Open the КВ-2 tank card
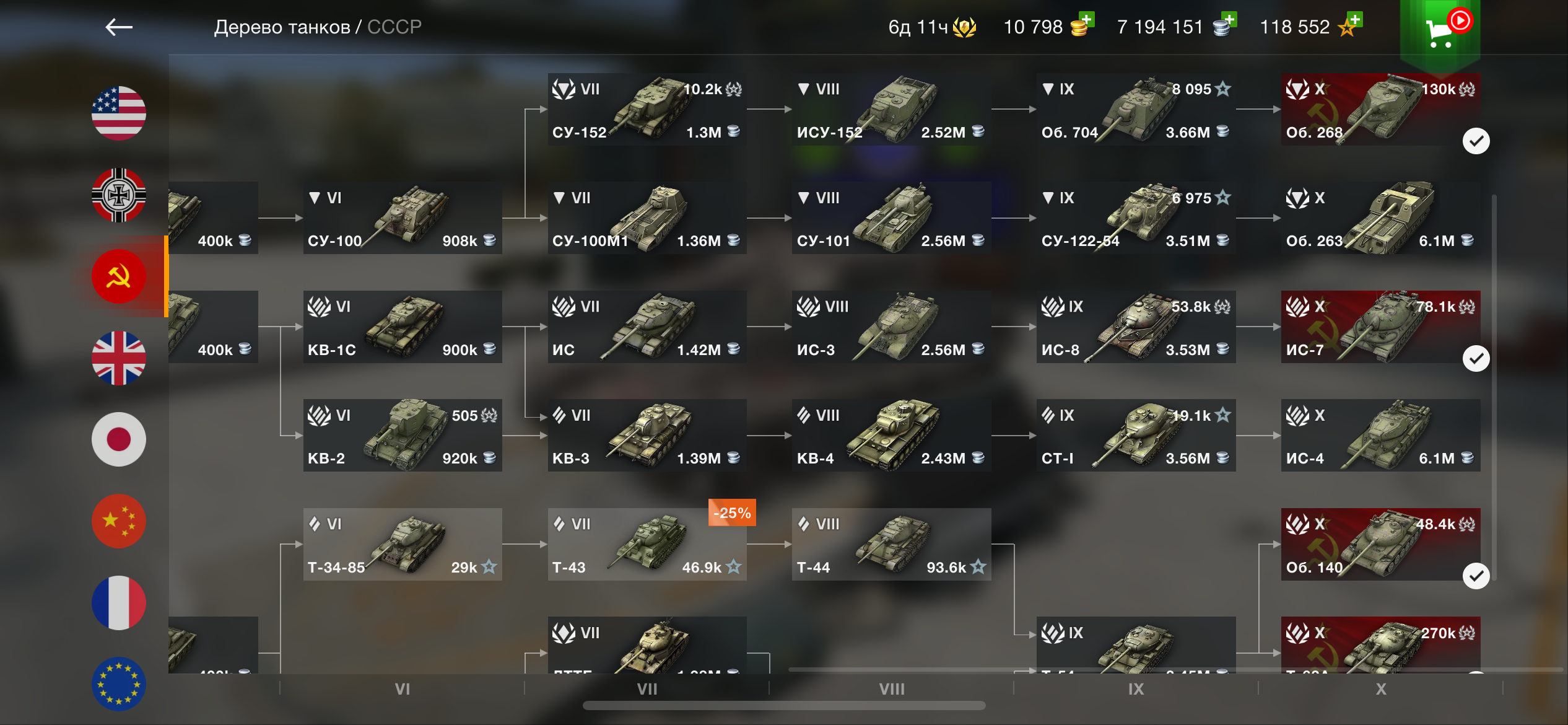 [403, 436]
